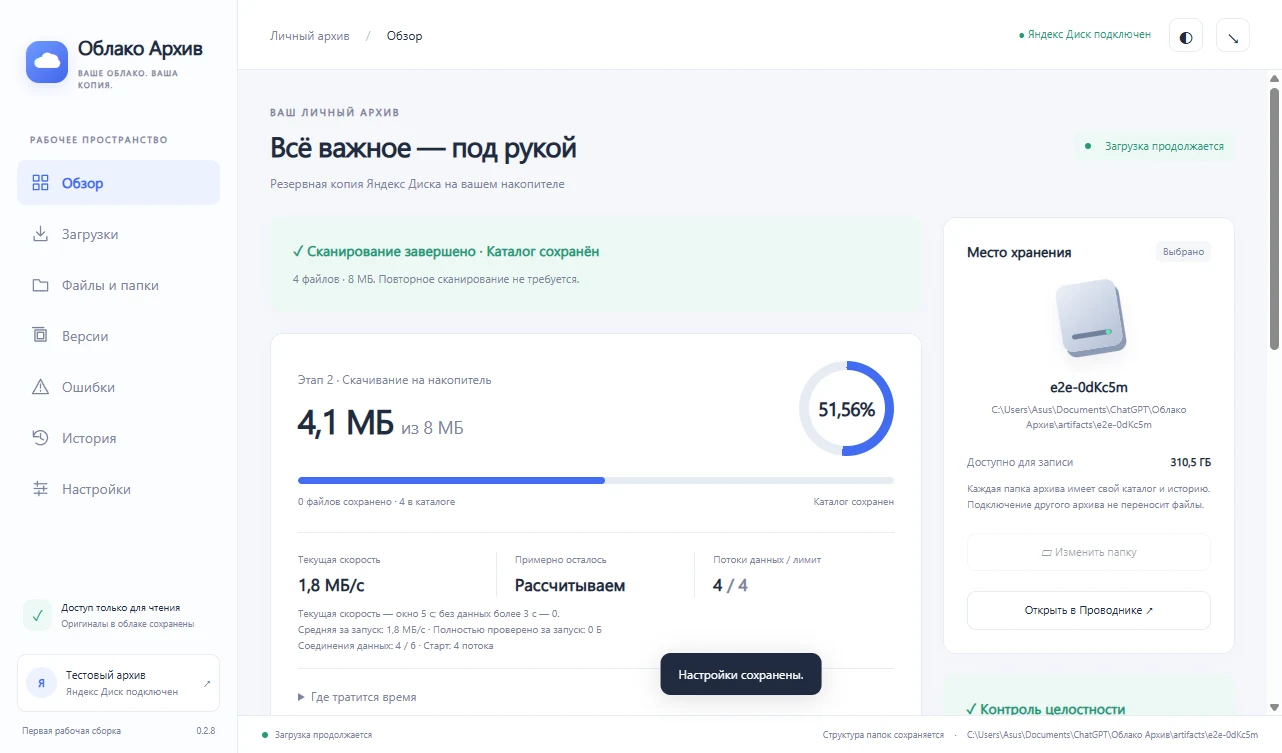Screen dimensions: 1282x753
Task: Click the Загрузка продолжается green badge
Action: [1156, 146]
